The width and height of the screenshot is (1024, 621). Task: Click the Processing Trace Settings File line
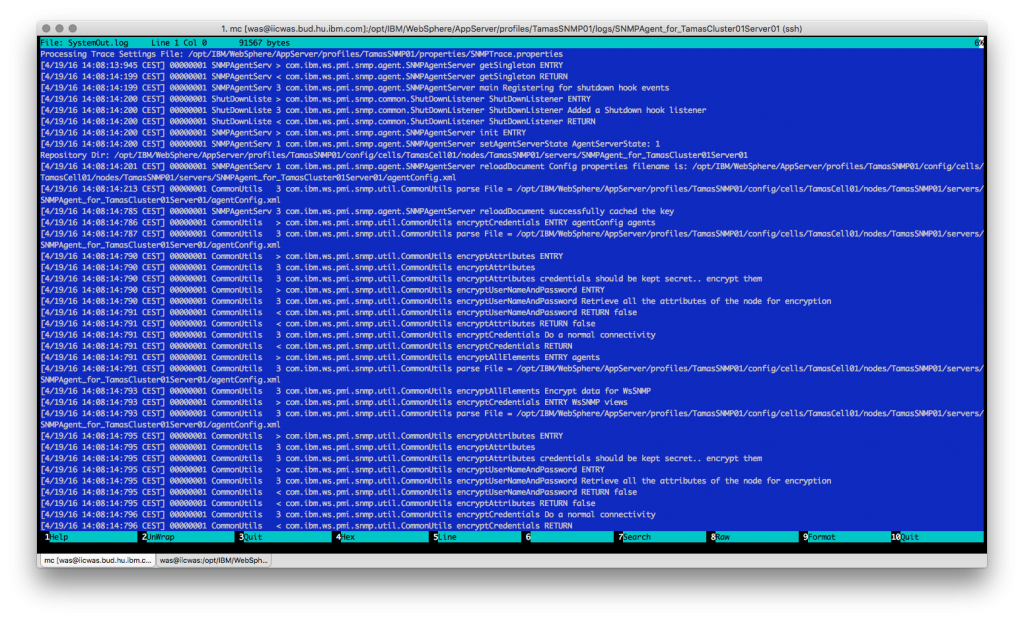(x=300, y=53)
